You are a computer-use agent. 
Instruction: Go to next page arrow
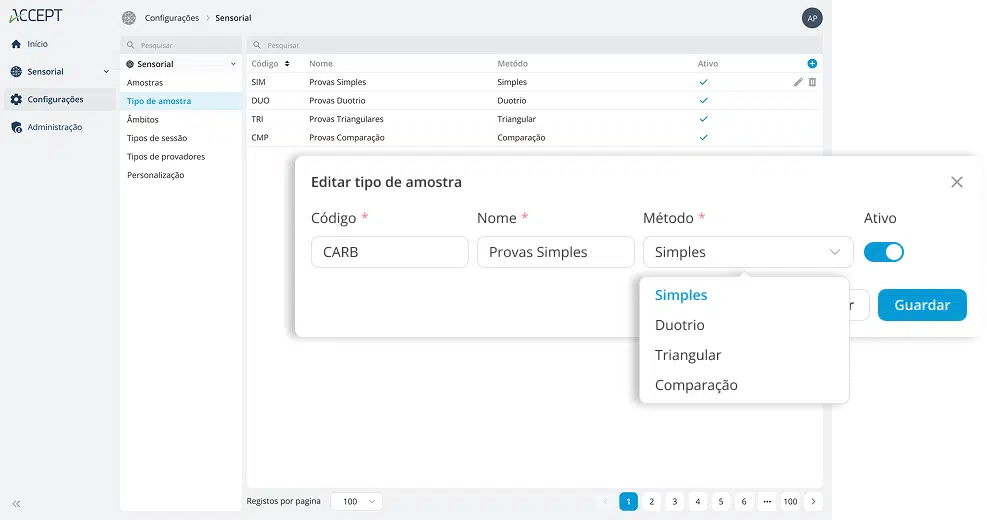pyautogui.click(x=813, y=502)
